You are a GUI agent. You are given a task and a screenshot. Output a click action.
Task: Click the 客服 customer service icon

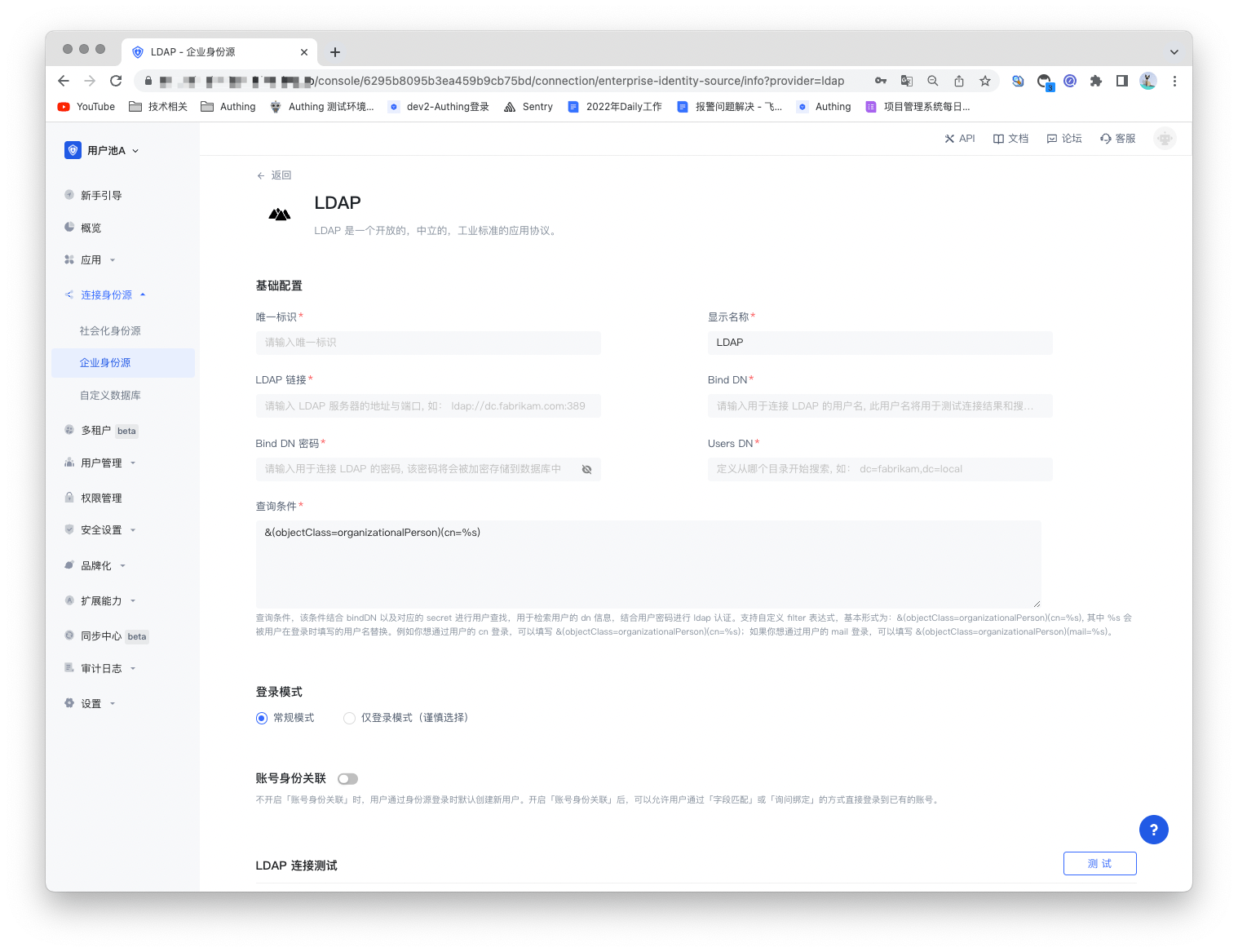(x=1106, y=139)
